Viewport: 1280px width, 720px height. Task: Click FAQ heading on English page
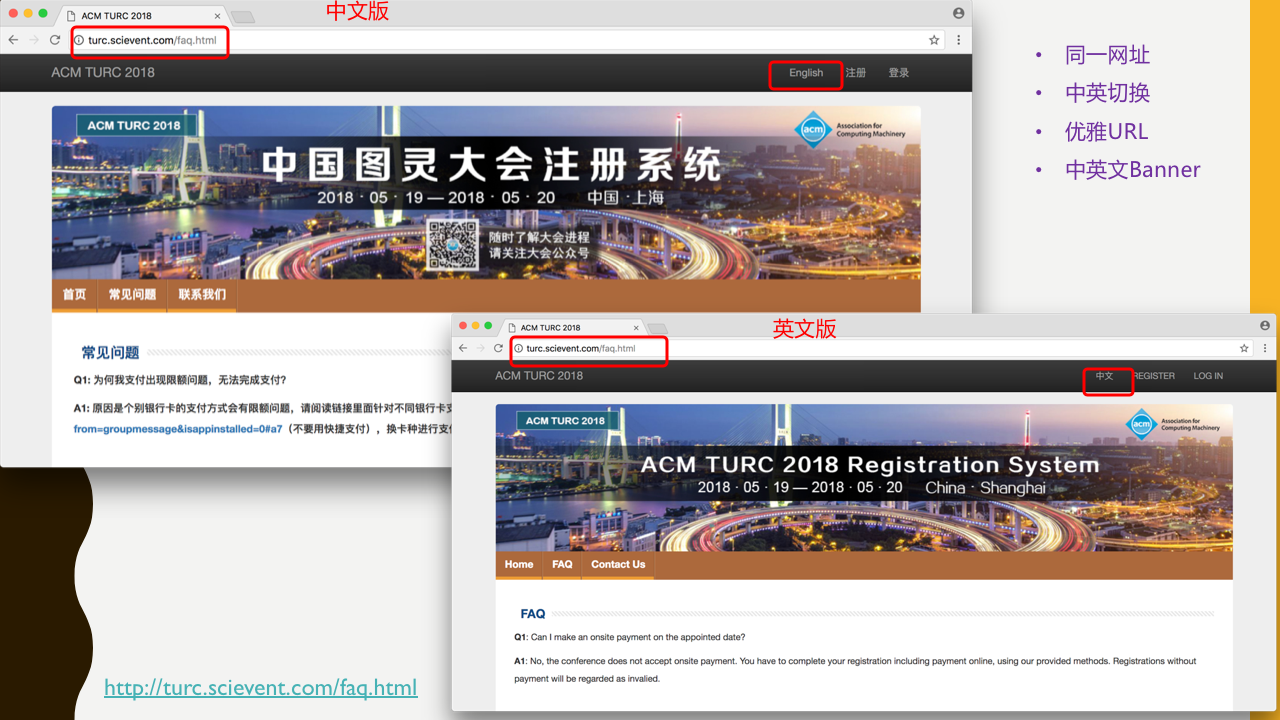533,614
